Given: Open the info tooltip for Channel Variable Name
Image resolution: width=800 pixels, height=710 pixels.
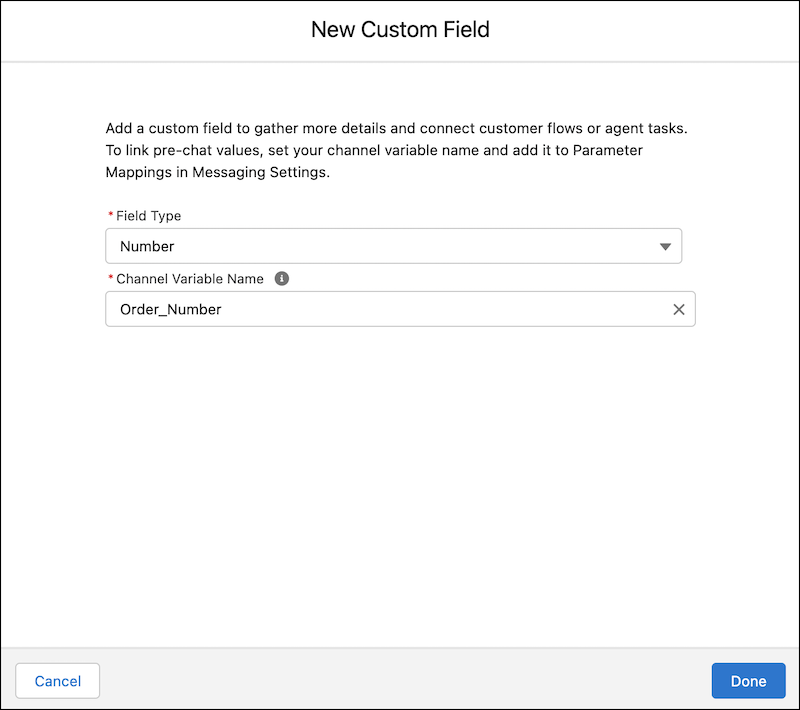Looking at the screenshot, I should tap(281, 278).
